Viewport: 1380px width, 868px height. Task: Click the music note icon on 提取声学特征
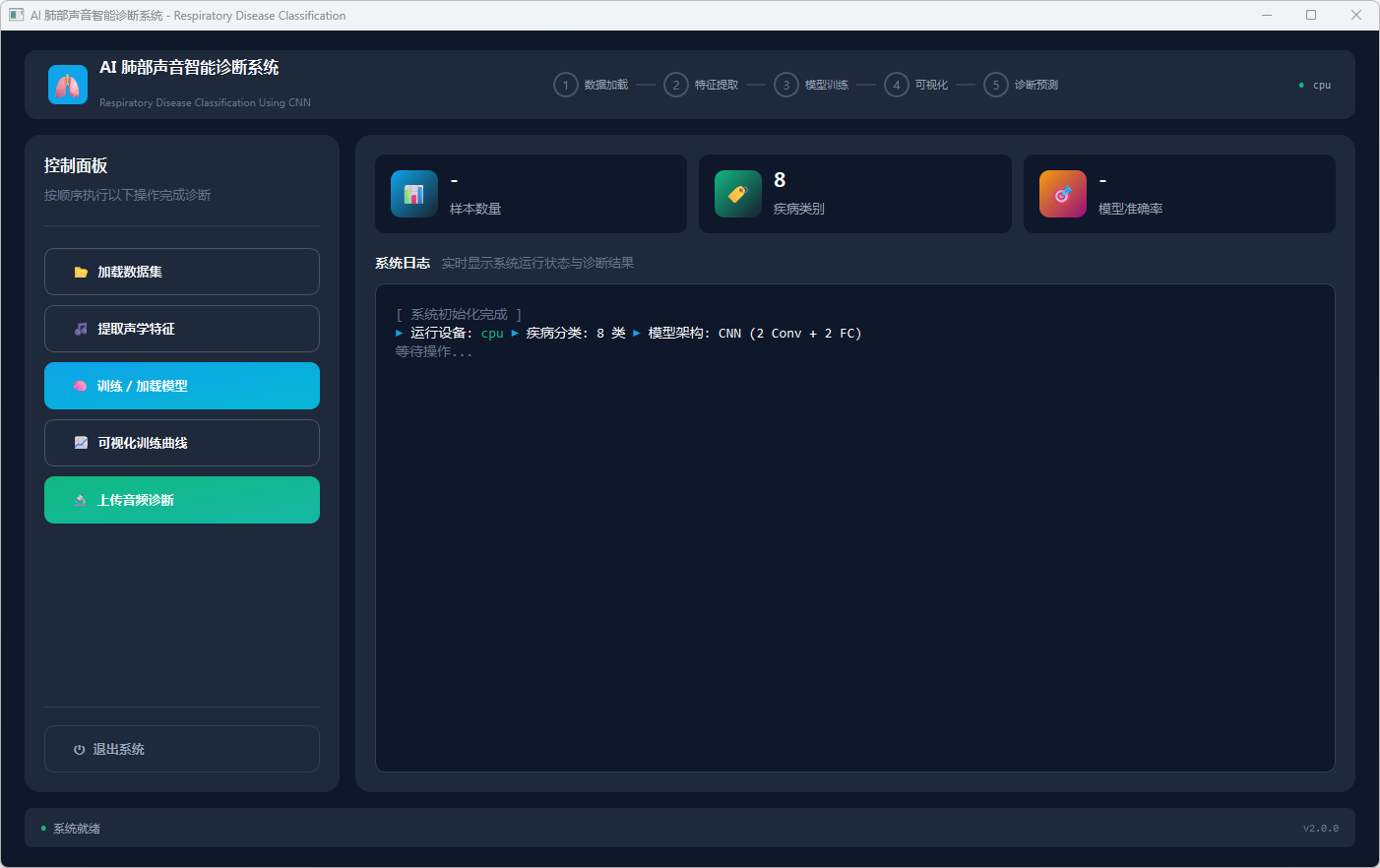(81, 330)
